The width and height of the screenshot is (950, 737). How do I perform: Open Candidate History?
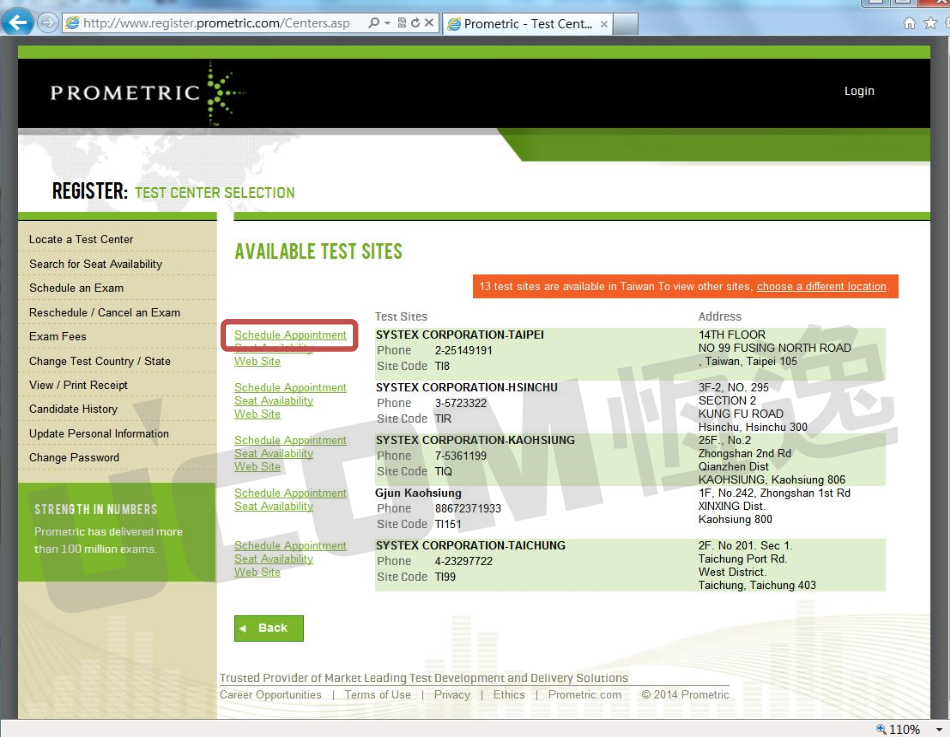point(73,409)
